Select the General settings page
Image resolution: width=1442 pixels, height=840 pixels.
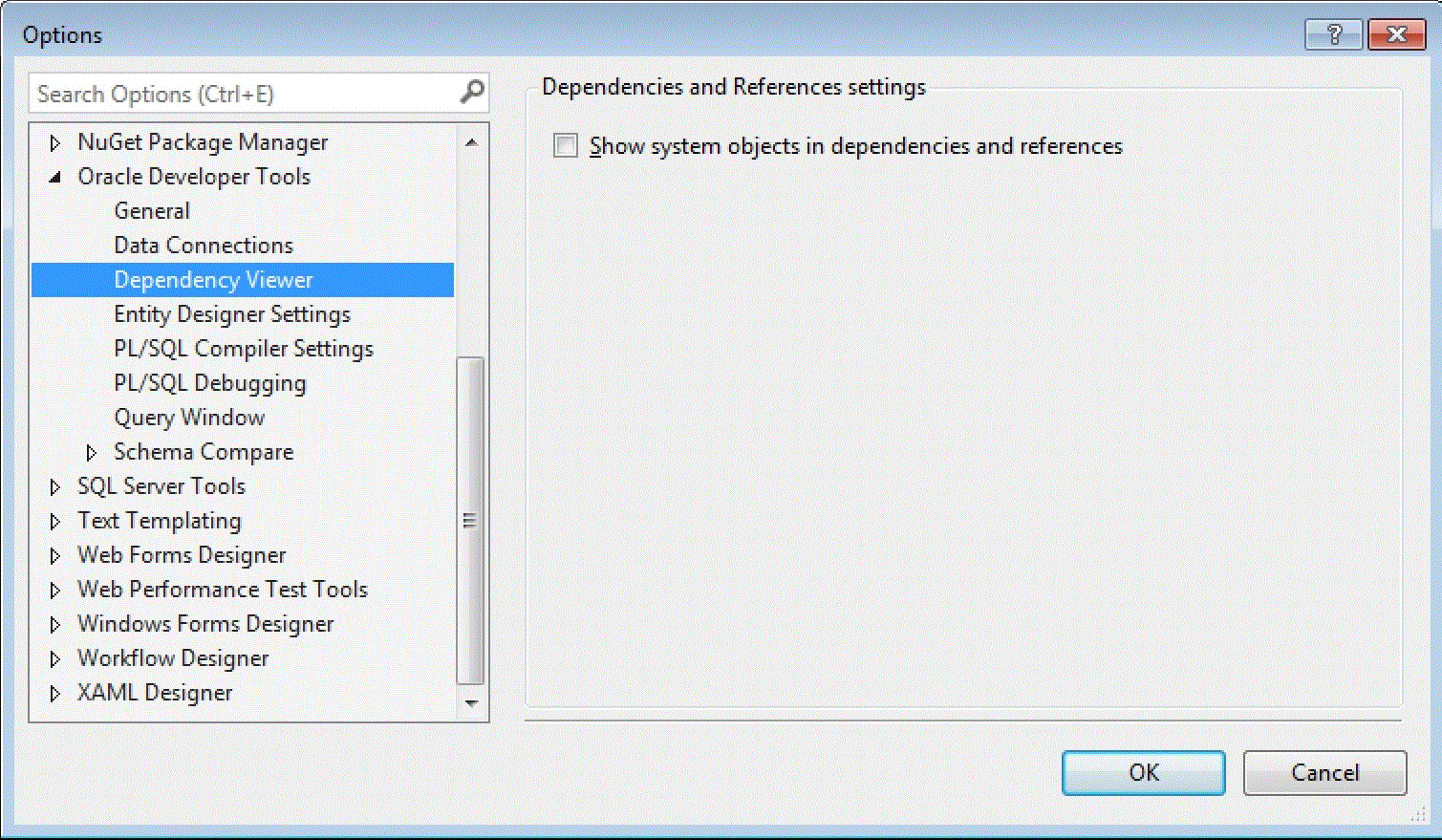pos(151,210)
